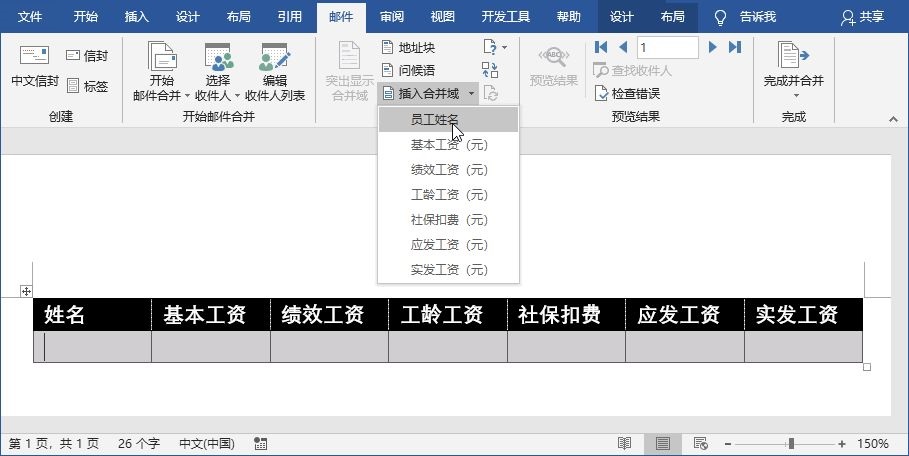The width and height of the screenshot is (909, 456).
Task: Go to first record
Action: 601,47
